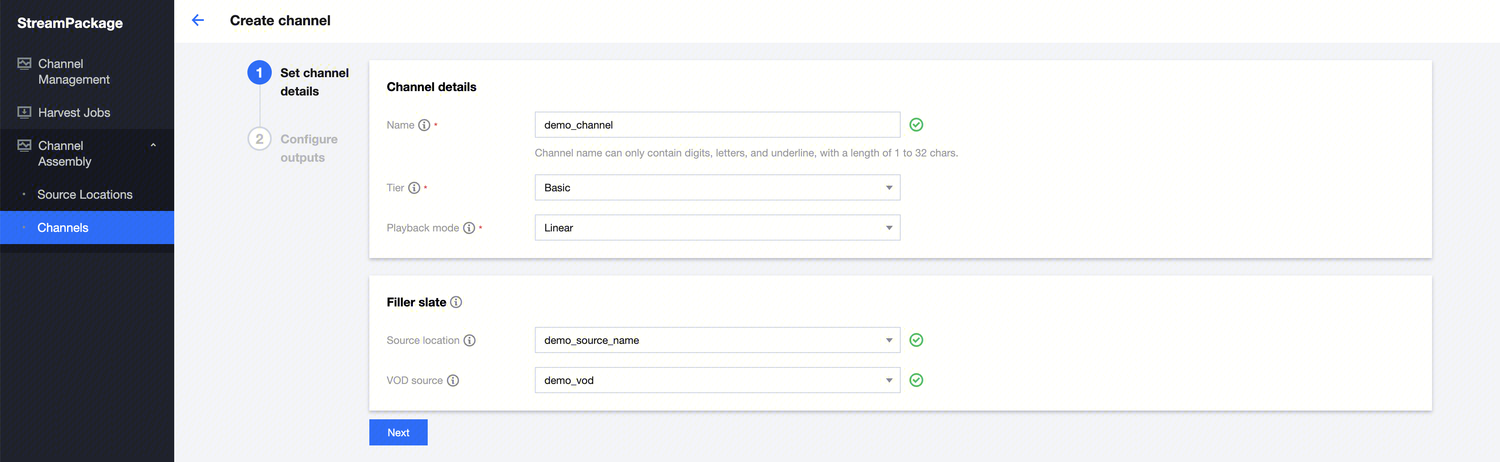Viewport: 1500px width, 462px height.
Task: Select step 2 Configure outputs
Action: point(308,148)
